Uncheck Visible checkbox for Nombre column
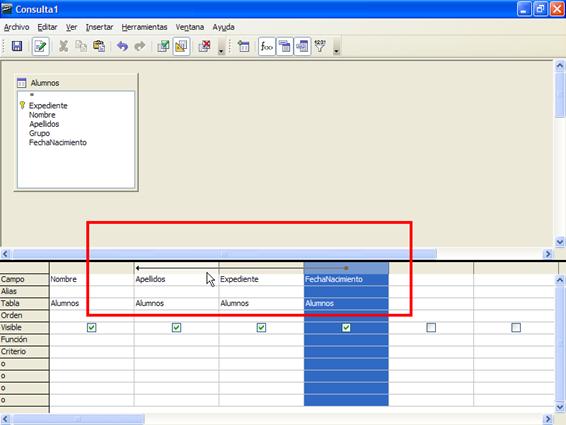Viewport: 566px width, 425px height. point(92,328)
